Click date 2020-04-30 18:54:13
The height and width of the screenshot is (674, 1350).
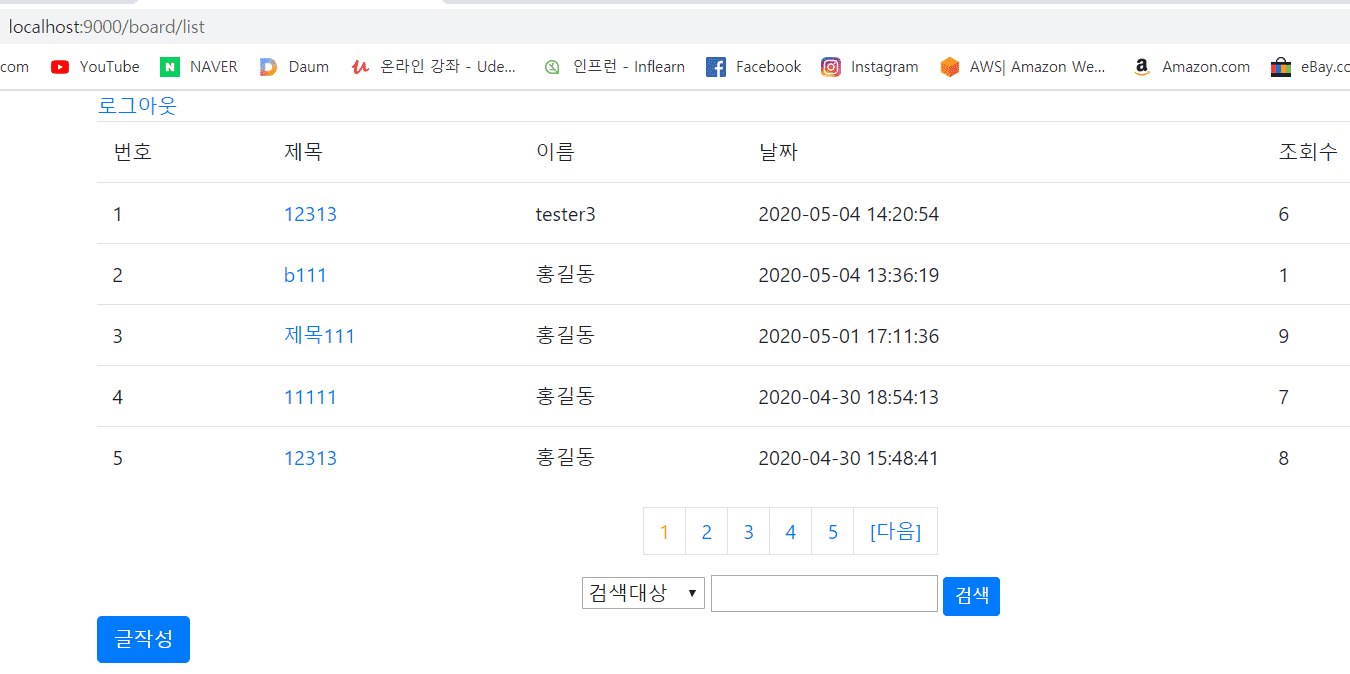pyautogui.click(x=849, y=397)
